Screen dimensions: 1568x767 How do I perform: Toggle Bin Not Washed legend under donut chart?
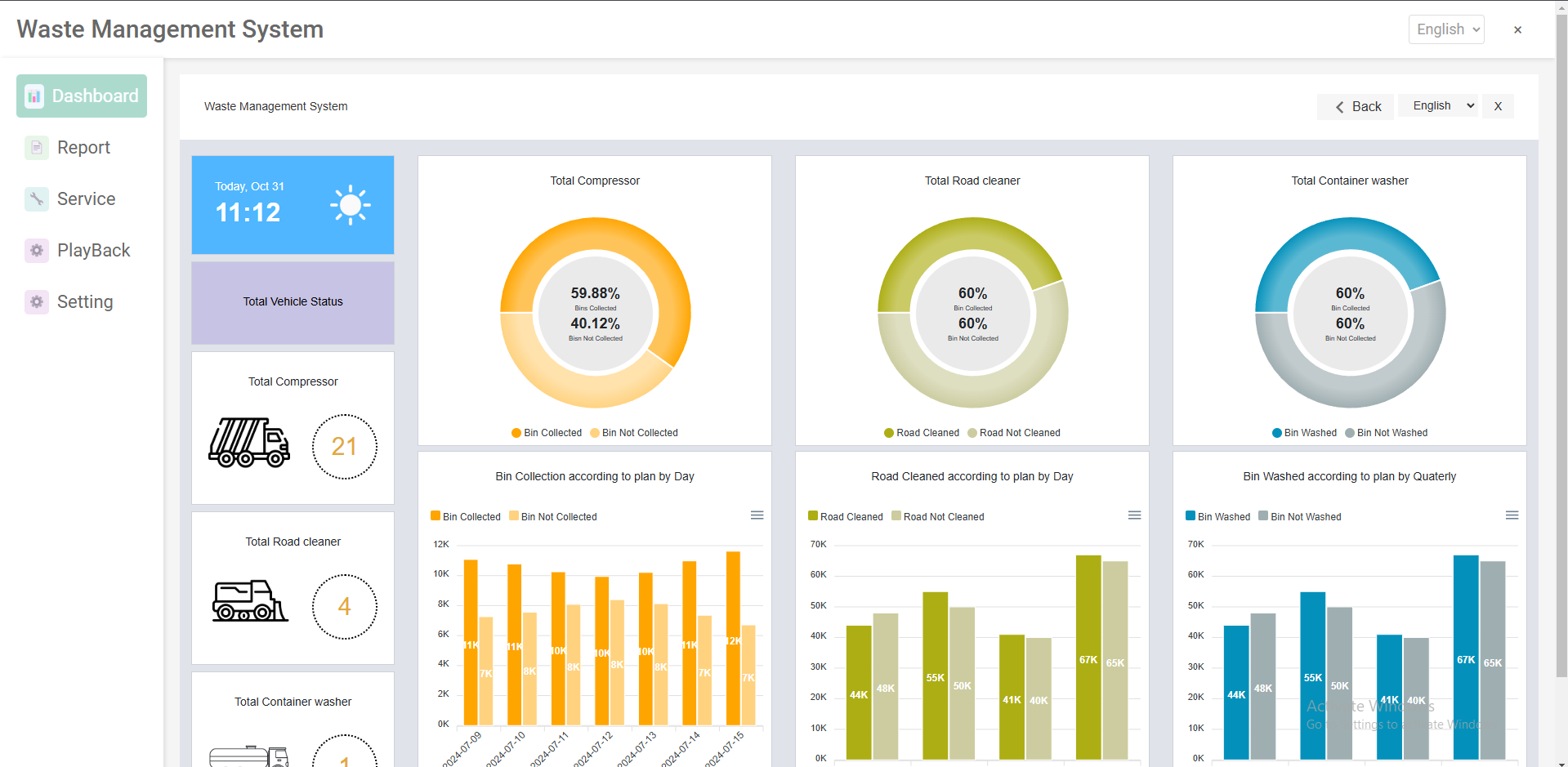1387,433
